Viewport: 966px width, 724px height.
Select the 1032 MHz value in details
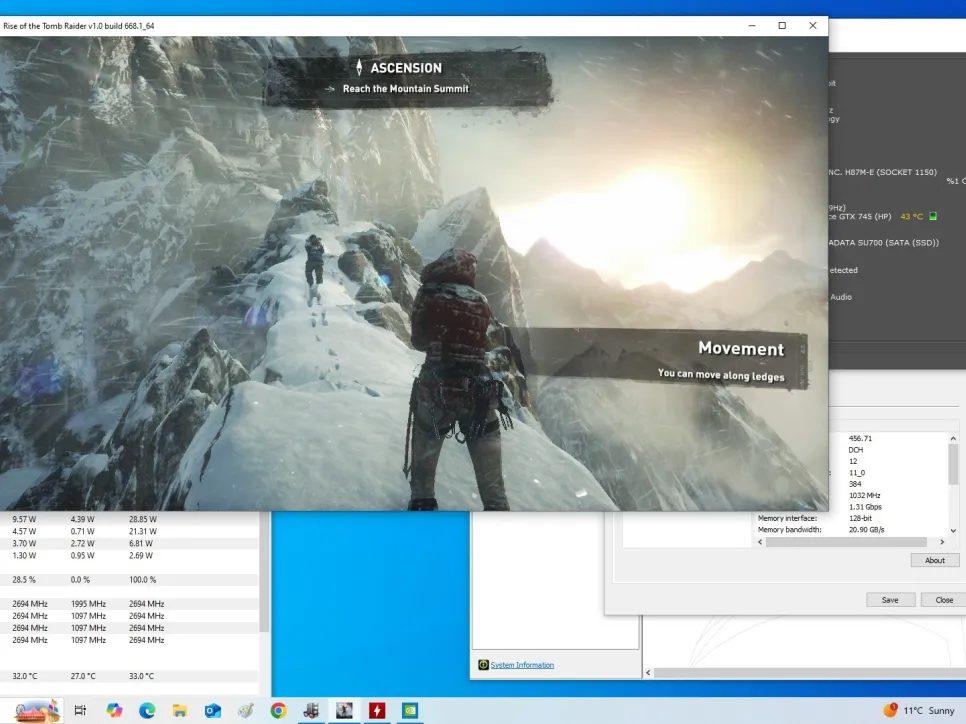coord(864,495)
